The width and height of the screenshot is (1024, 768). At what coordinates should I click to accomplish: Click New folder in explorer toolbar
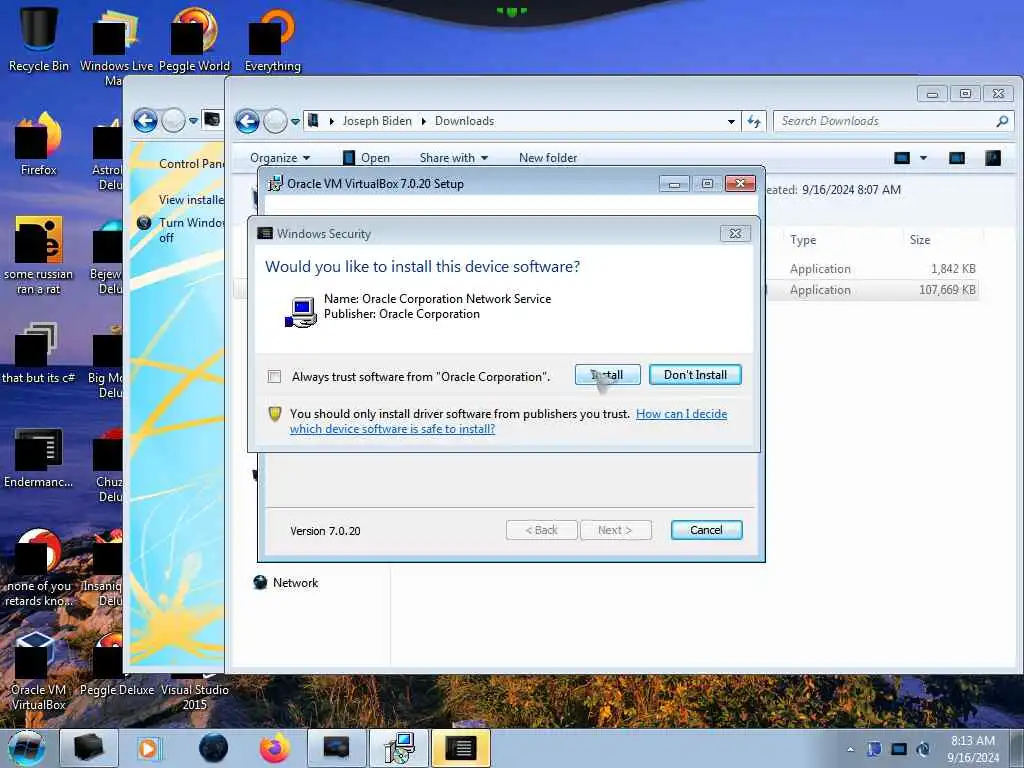pos(548,158)
